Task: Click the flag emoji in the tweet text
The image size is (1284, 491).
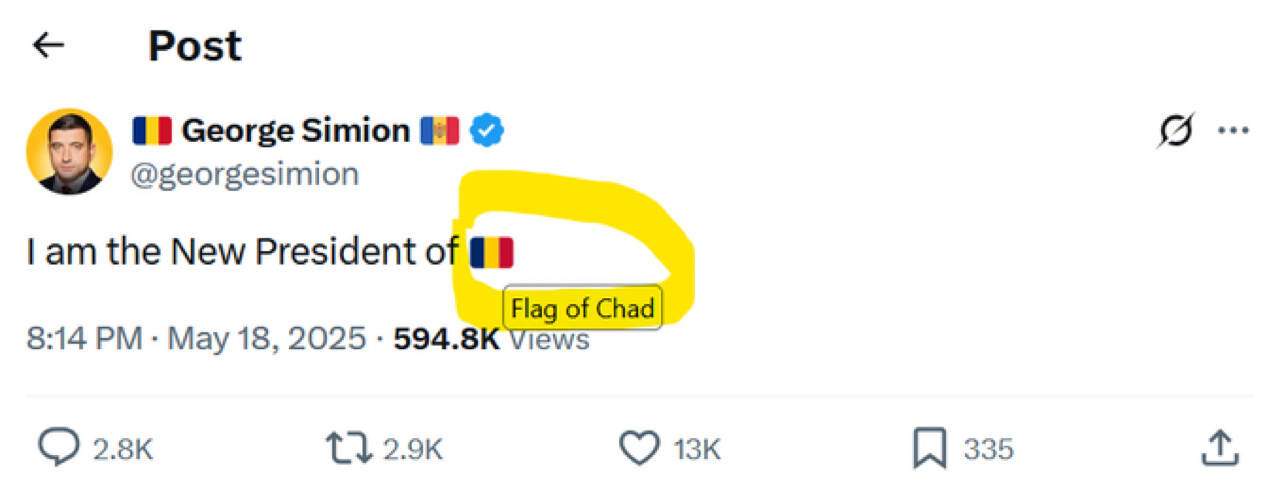Action: (491, 253)
